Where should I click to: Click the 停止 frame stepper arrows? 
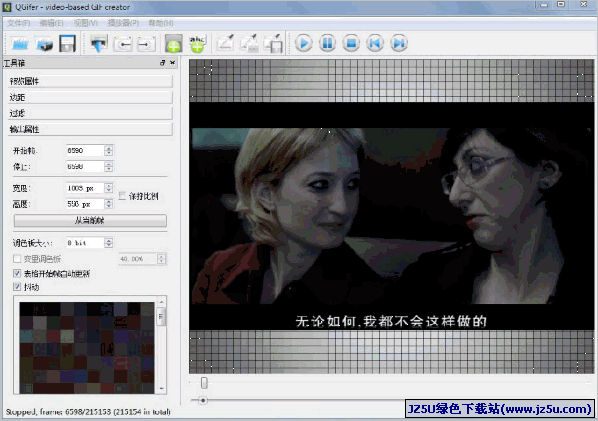109,167
